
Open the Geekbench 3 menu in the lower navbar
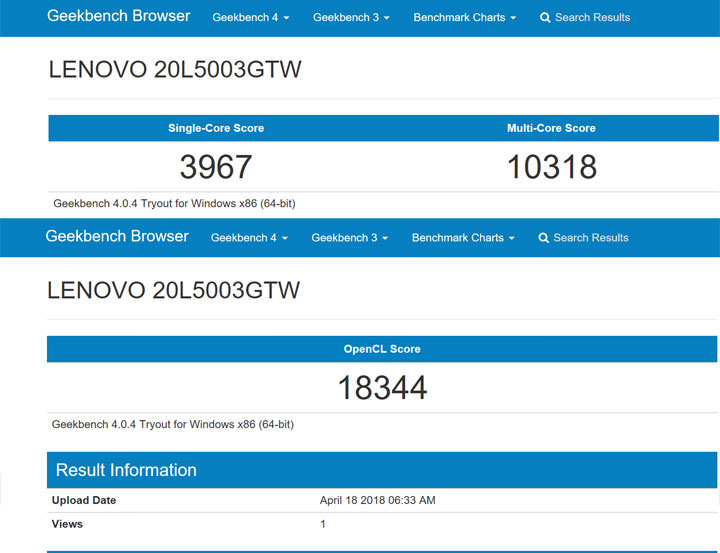pyautogui.click(x=349, y=238)
